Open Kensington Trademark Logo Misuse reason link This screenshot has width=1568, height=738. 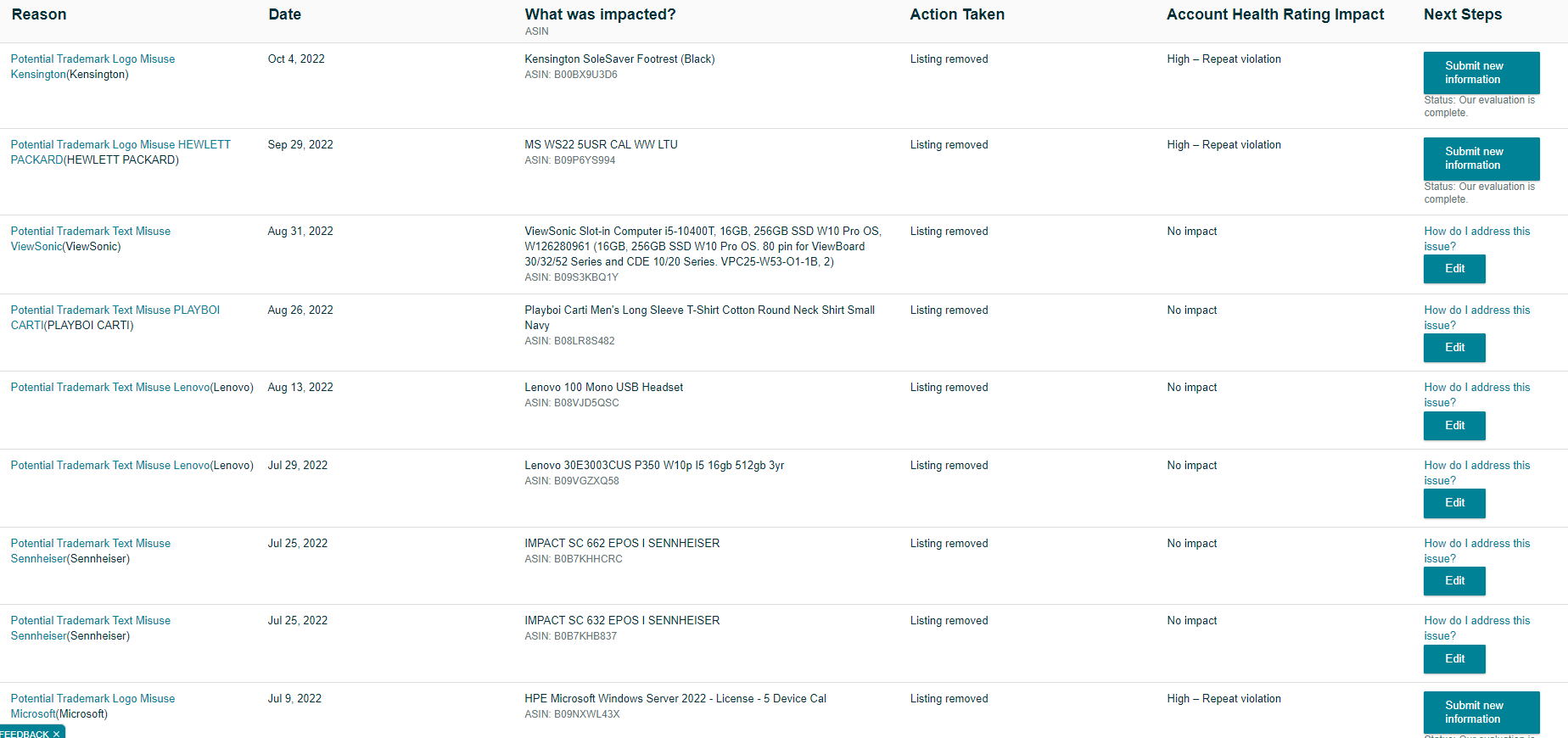click(92, 59)
